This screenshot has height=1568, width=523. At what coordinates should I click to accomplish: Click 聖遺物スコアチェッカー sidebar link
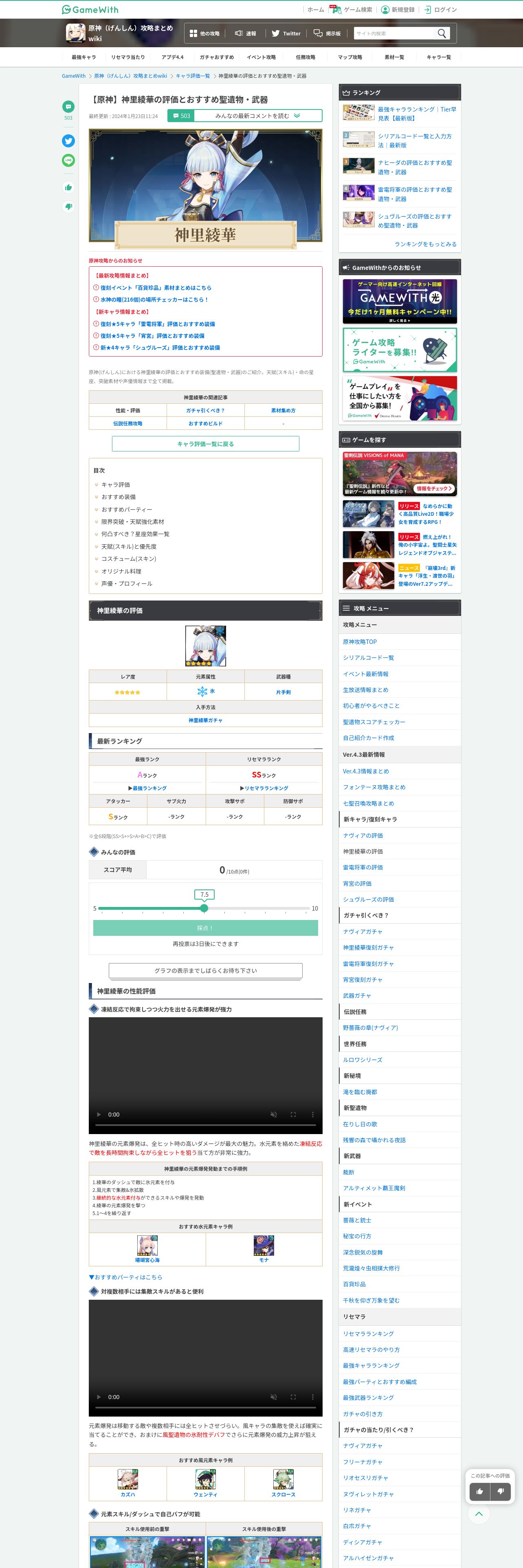pos(374,722)
